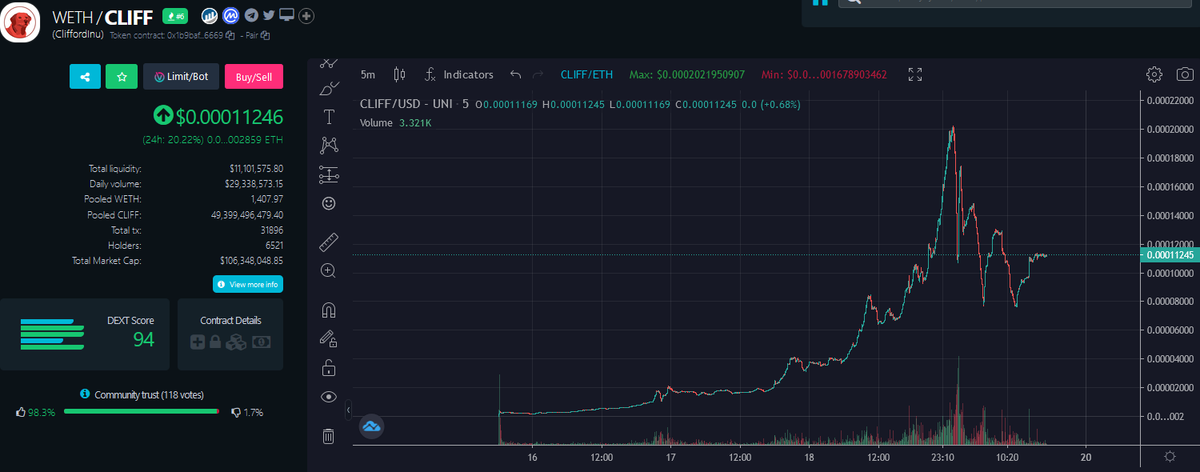Image resolution: width=1200 pixels, height=472 pixels.
Task: Select the ruler measure tool
Action: pos(328,242)
